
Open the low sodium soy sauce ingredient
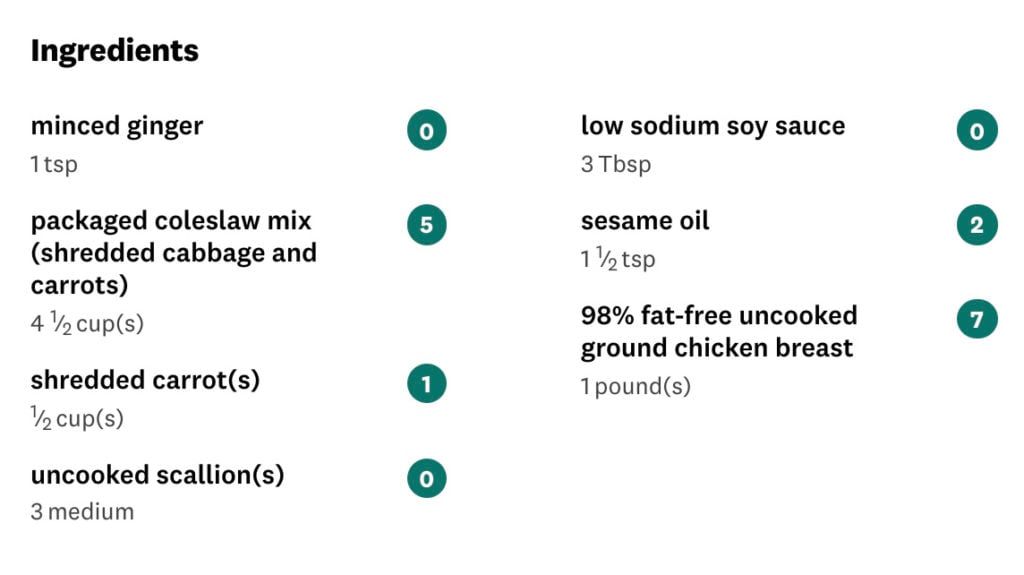tap(713, 126)
